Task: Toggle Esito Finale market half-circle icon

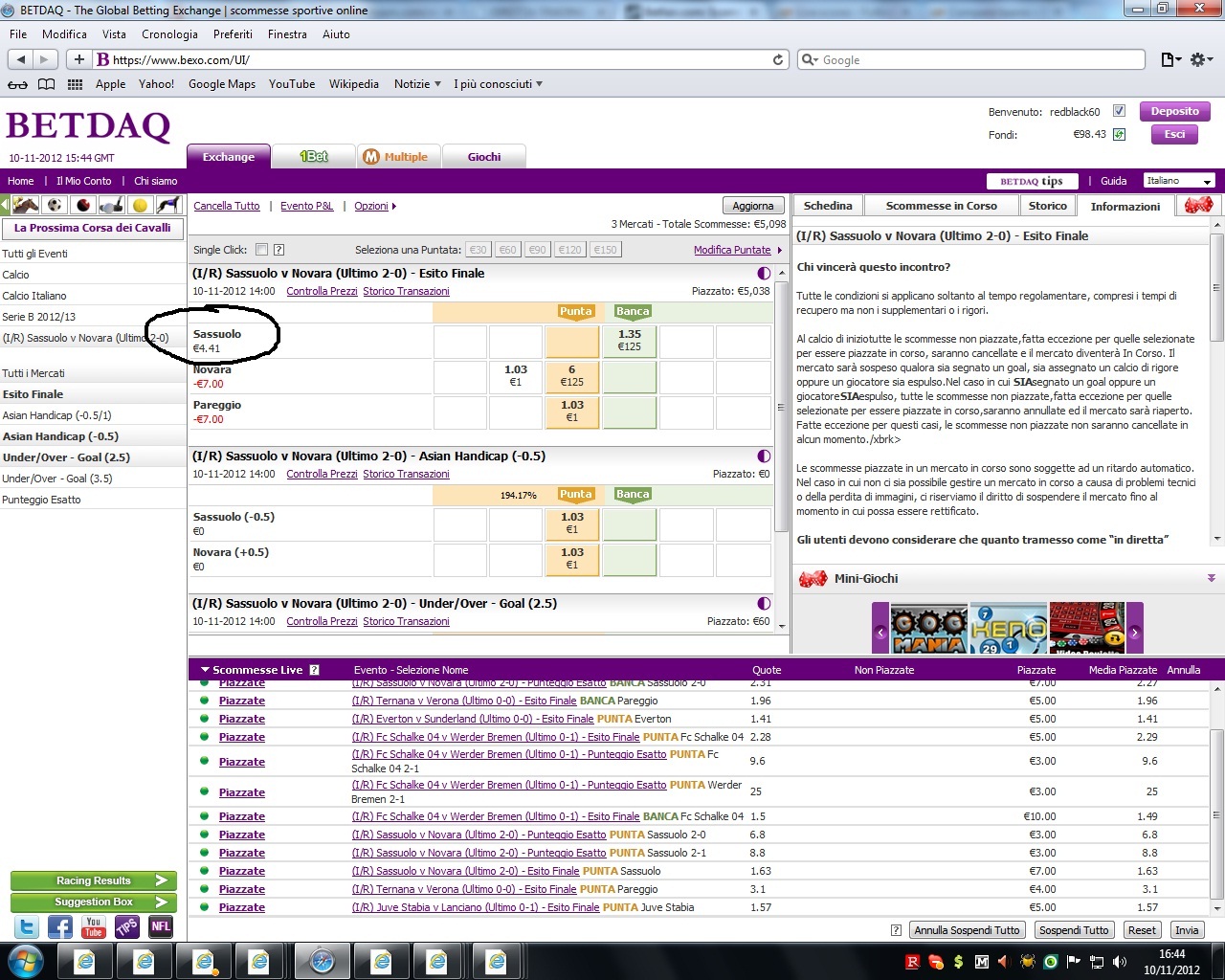Action: [764, 274]
